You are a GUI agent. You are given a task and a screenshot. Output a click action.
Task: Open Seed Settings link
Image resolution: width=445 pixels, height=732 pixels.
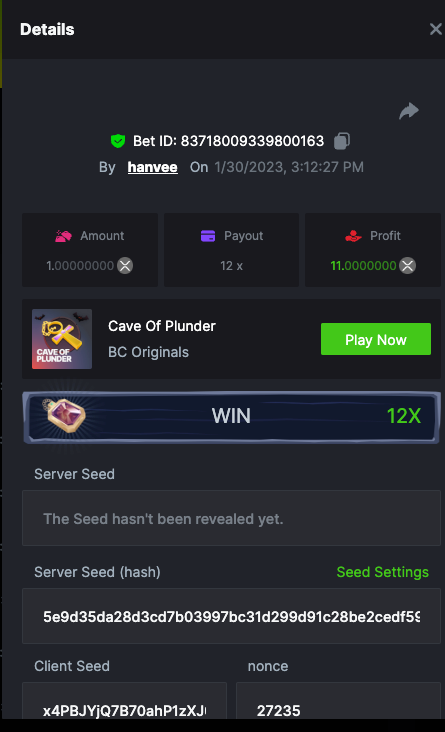(x=382, y=572)
